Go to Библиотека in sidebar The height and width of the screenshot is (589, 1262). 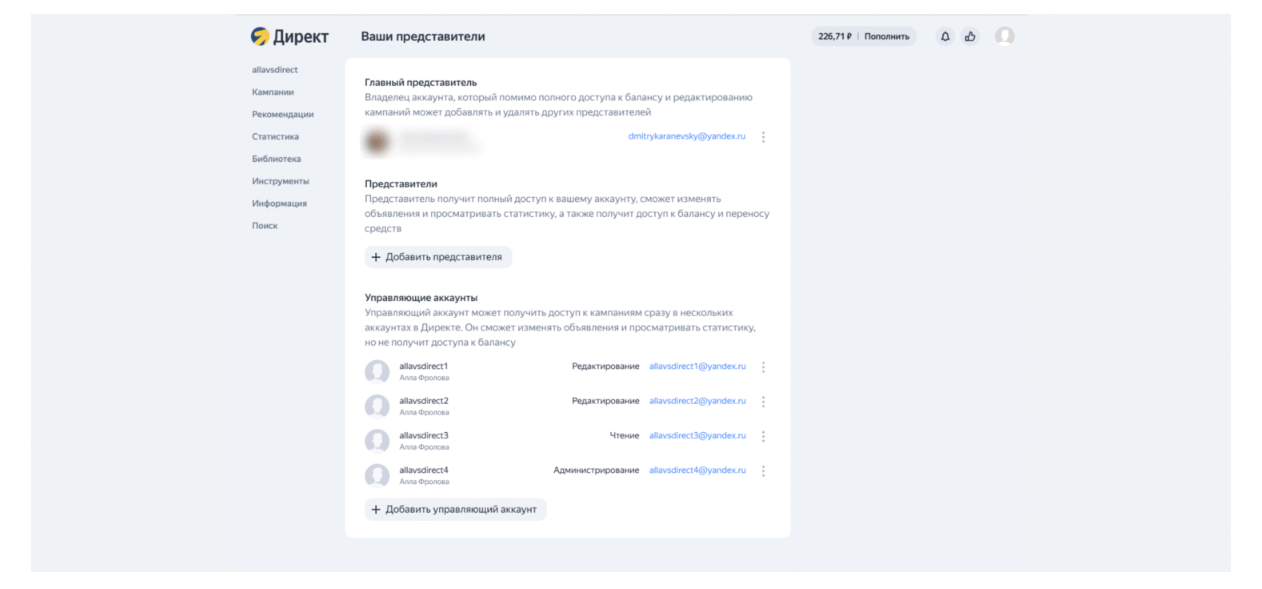pos(276,159)
